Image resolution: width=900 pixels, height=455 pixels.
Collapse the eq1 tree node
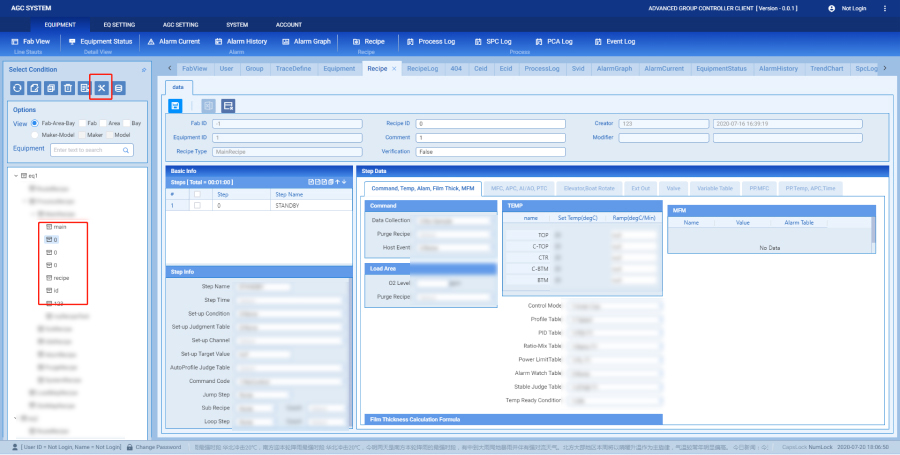tap(16, 175)
